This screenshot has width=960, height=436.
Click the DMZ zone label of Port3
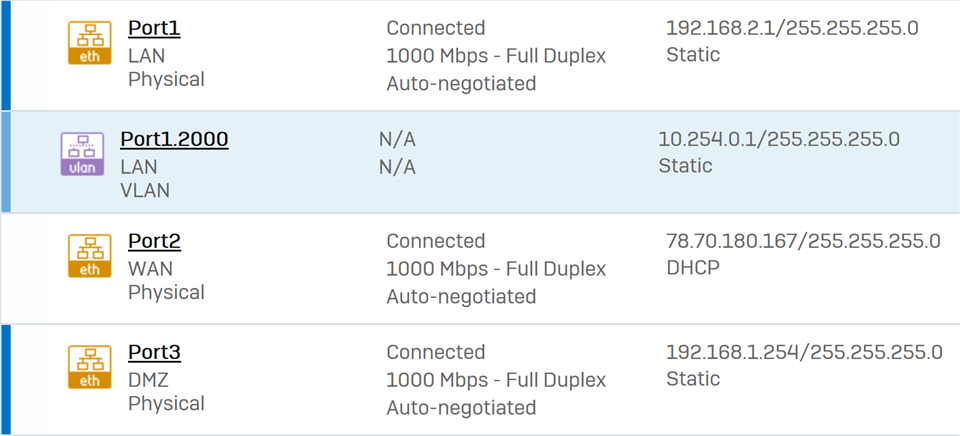(x=148, y=380)
